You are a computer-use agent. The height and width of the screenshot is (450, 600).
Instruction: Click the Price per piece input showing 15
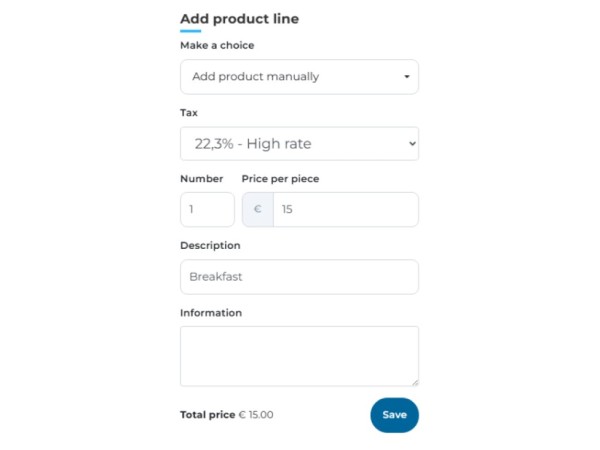345,210
